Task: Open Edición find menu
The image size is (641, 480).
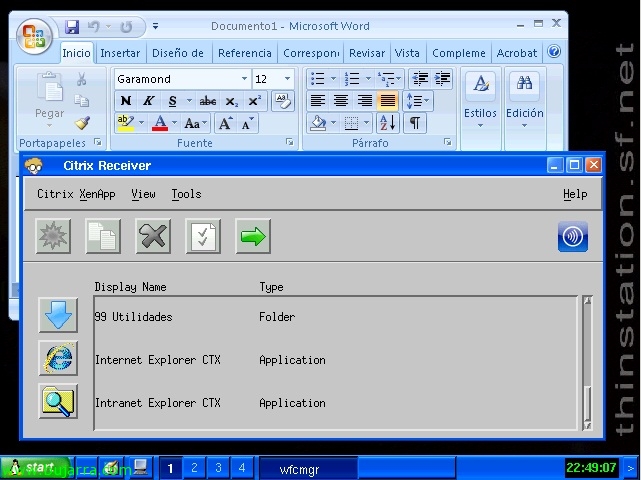Action: click(x=524, y=100)
